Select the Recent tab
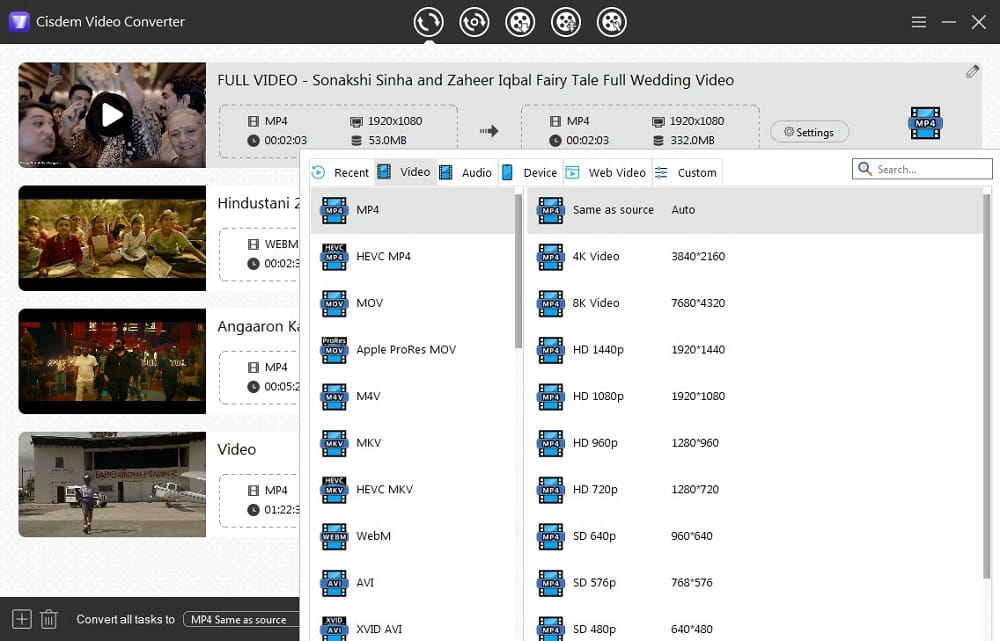Image resolution: width=1000 pixels, height=641 pixels. tap(341, 172)
